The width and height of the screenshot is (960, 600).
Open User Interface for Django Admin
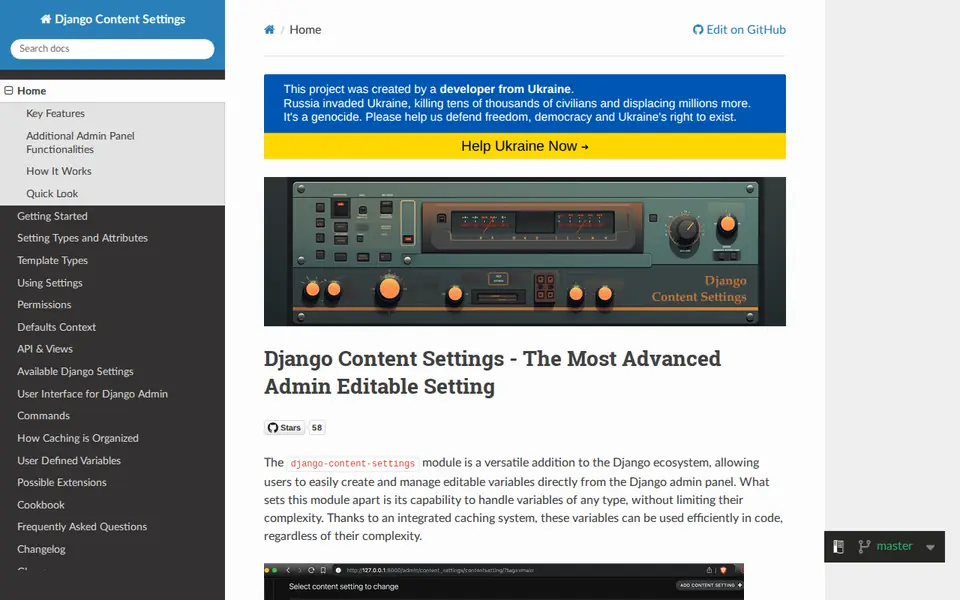tap(92, 394)
